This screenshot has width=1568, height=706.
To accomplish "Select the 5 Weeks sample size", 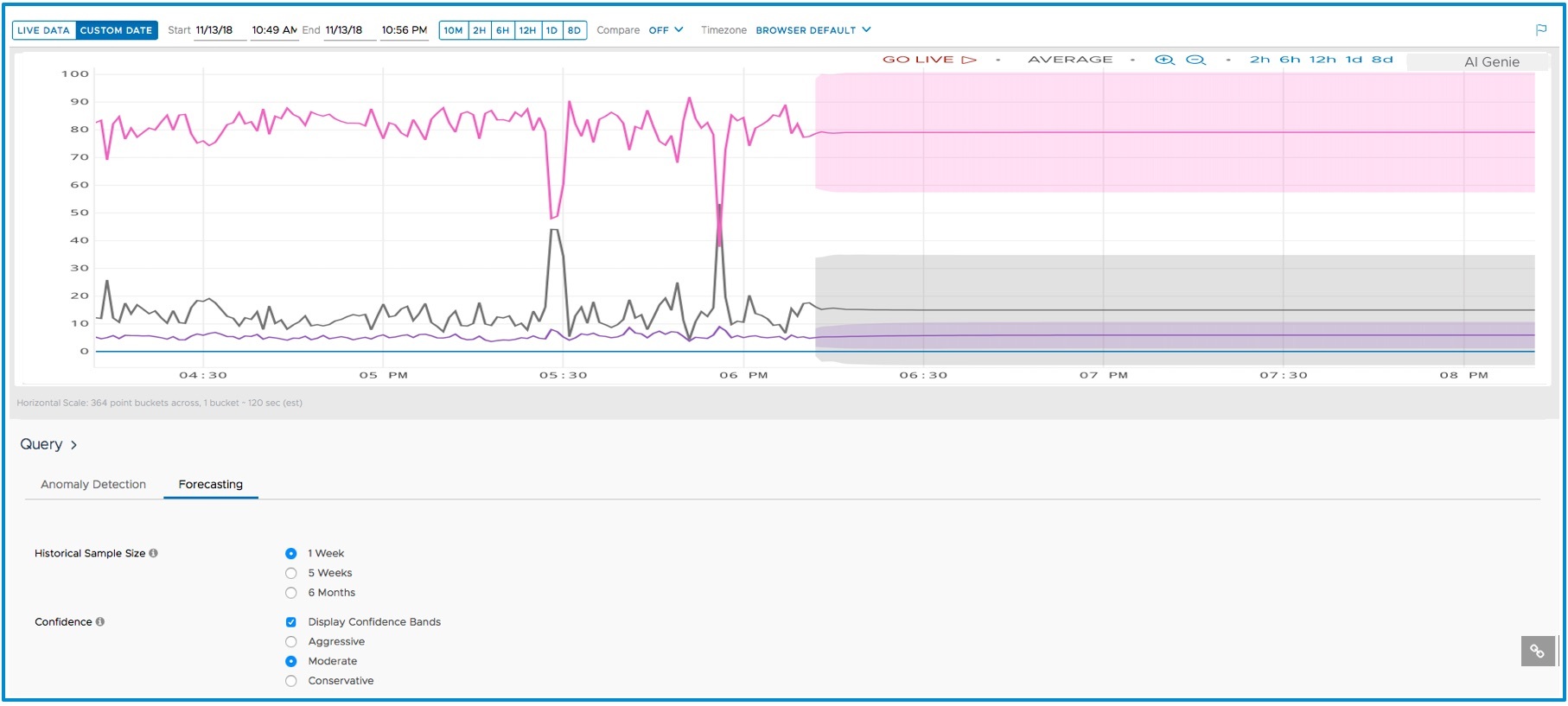I will [x=291, y=573].
